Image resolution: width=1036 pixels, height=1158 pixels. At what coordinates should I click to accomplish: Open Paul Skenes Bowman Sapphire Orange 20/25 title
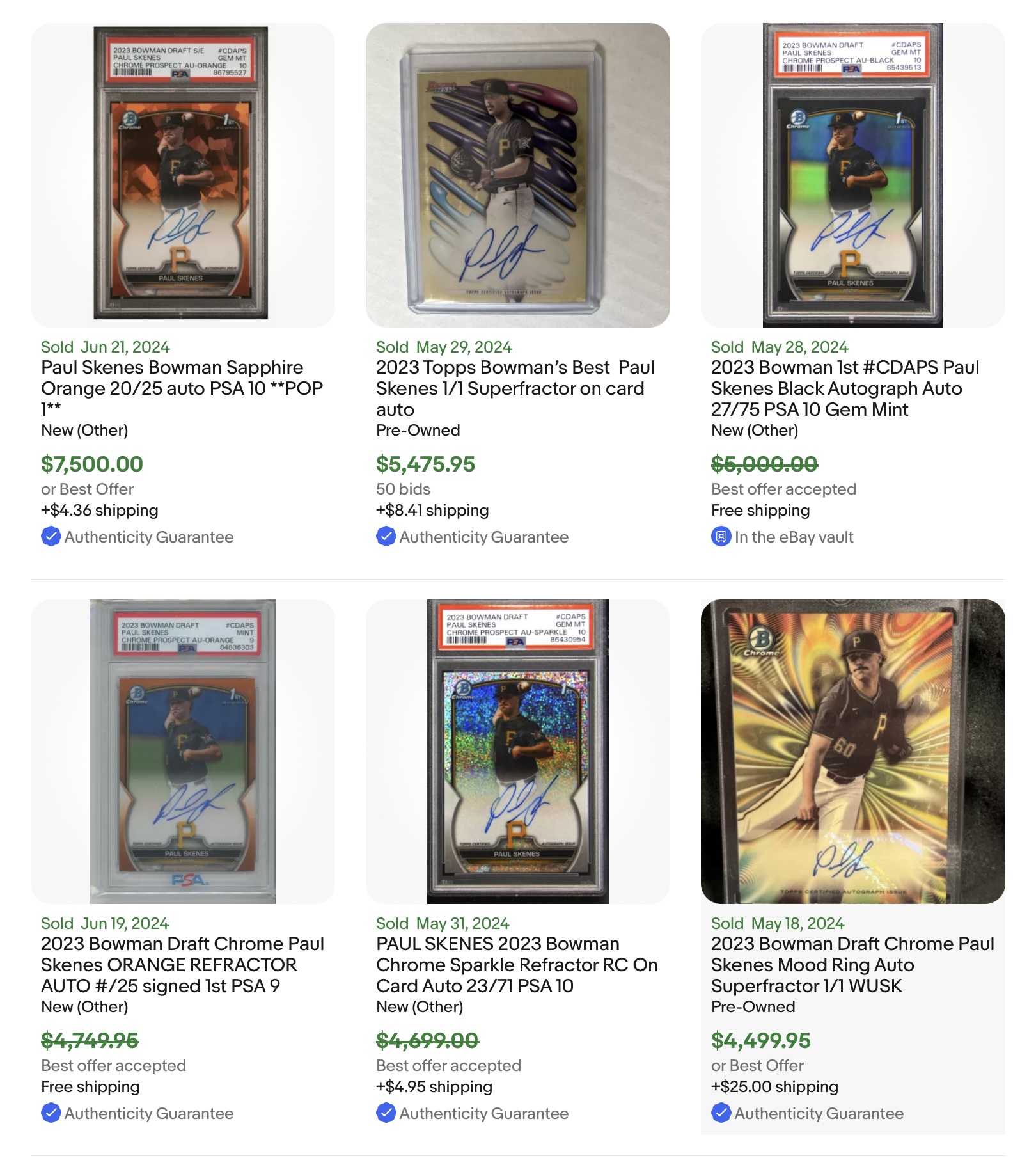coord(182,388)
